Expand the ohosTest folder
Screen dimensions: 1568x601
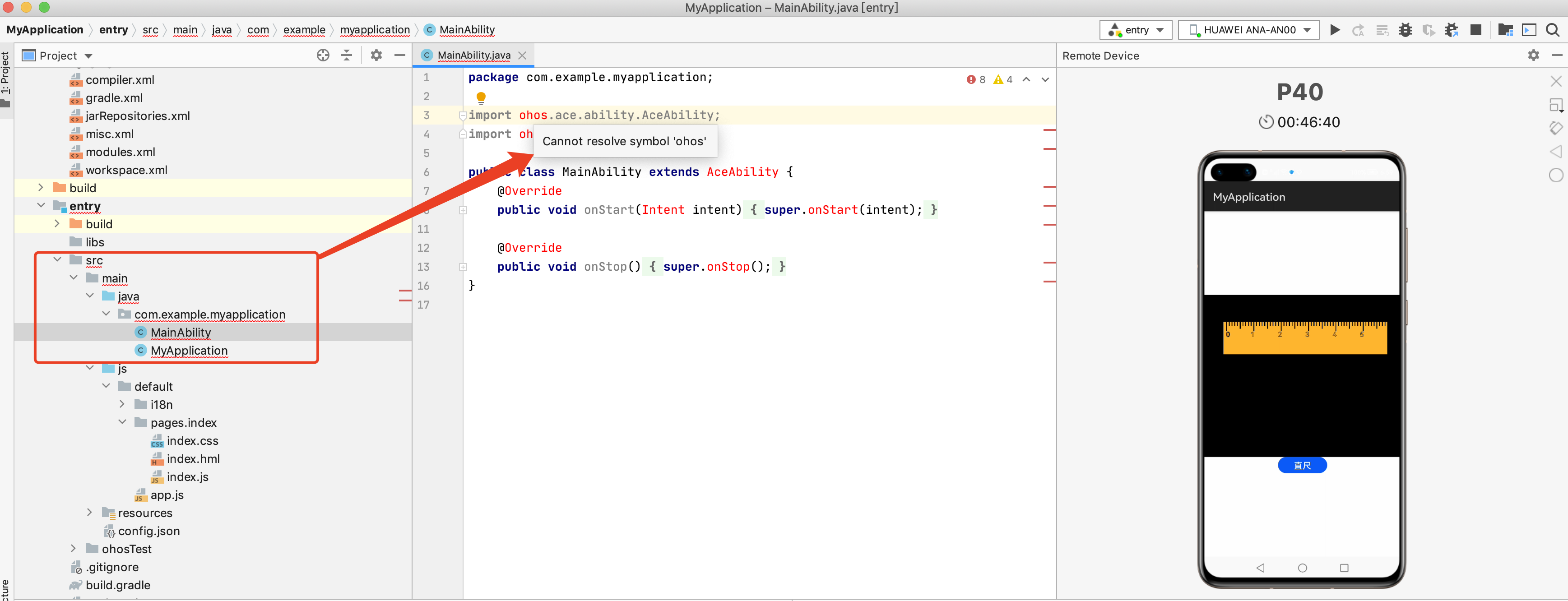(x=74, y=549)
